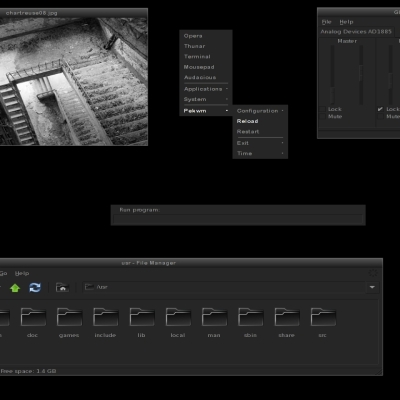Screen dimensions: 400x400
Task: Reload the usr folder view
Action: (x=35, y=287)
